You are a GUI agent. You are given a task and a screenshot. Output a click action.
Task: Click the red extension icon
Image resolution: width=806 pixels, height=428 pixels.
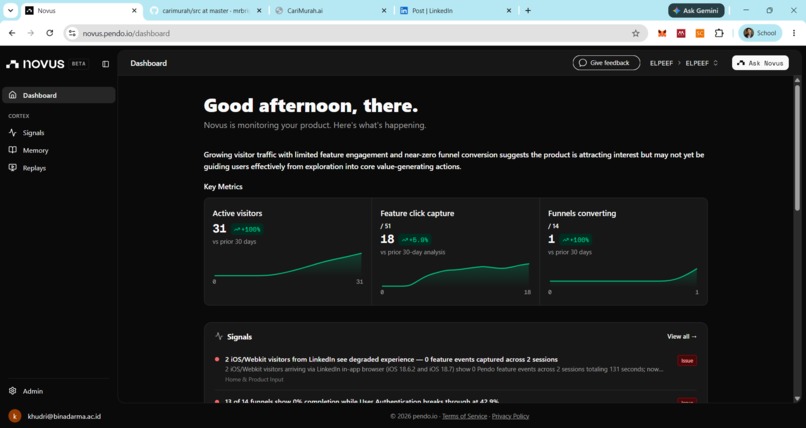pyautogui.click(x=681, y=33)
